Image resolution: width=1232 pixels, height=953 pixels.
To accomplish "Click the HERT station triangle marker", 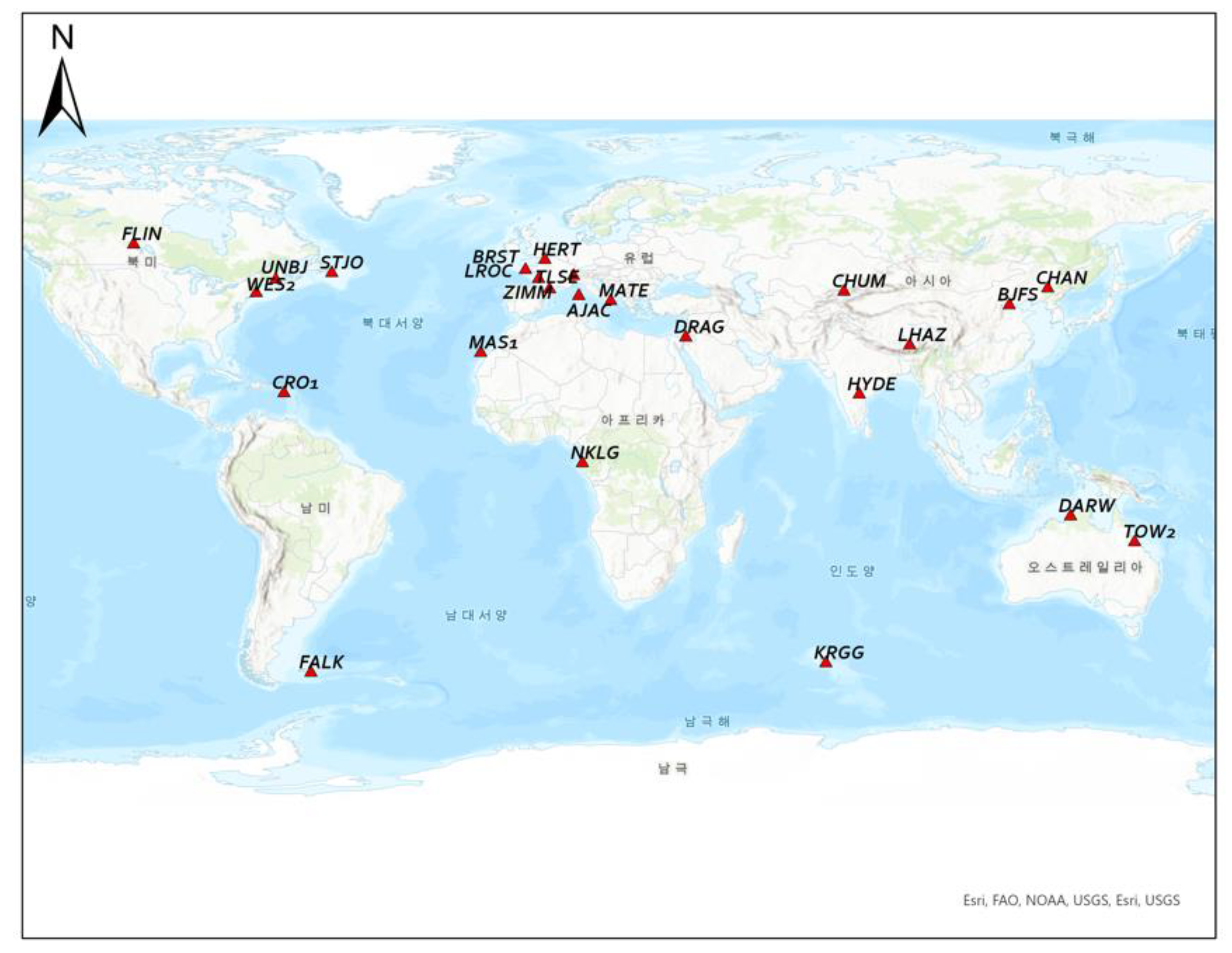I will pos(544,259).
